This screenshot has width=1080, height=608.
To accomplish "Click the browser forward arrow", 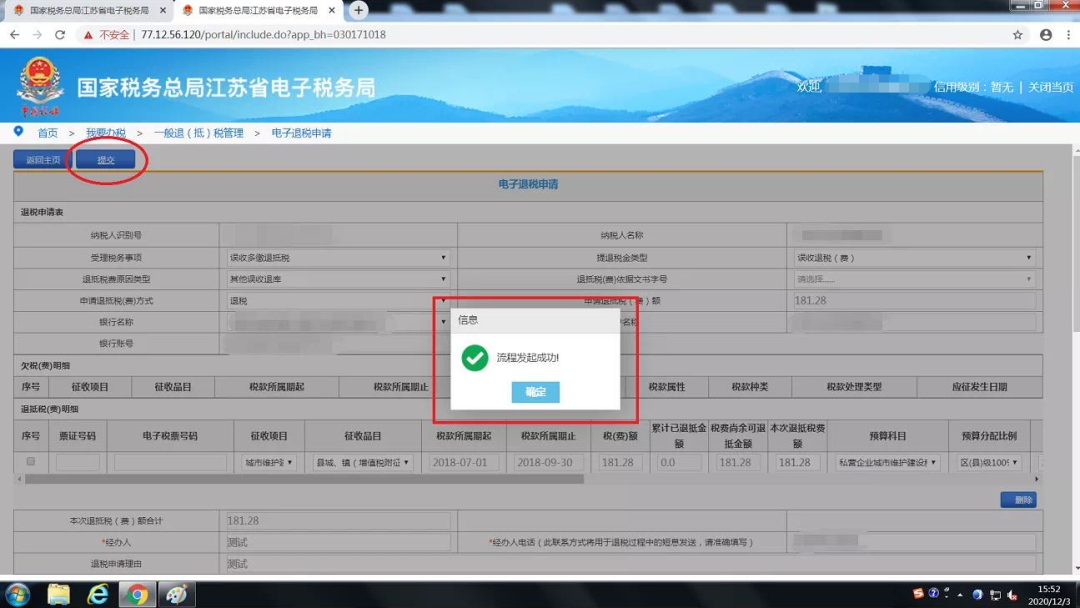I will pyautogui.click(x=37, y=34).
